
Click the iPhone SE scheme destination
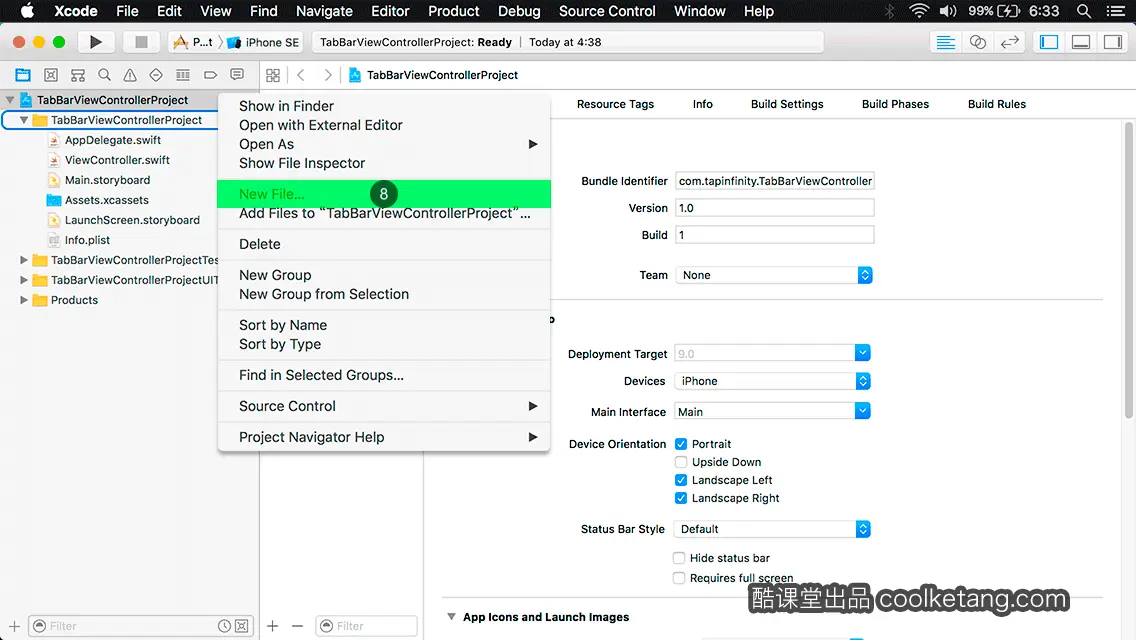pos(264,42)
